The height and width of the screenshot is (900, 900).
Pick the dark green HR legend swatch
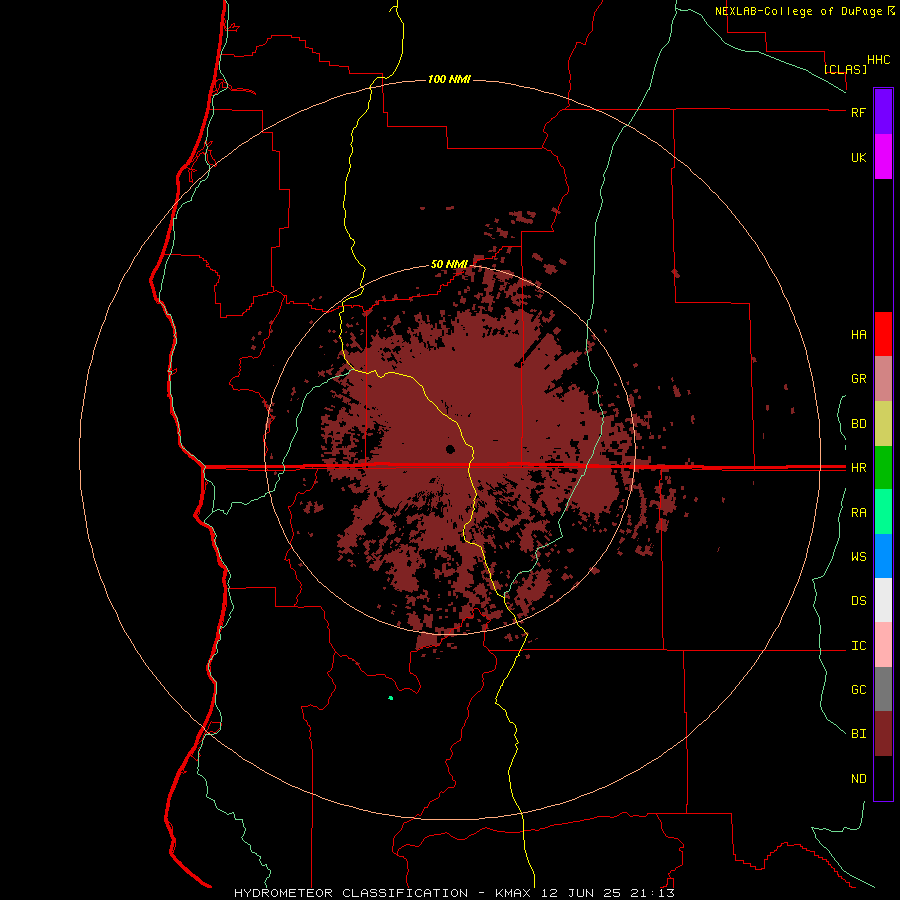point(883,468)
